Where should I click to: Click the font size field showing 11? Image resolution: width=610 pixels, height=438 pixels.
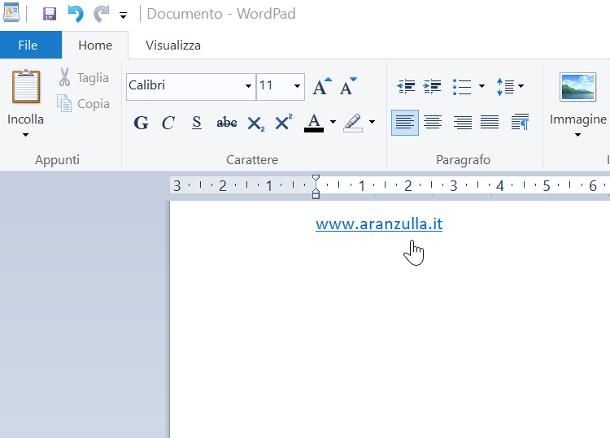coord(274,85)
